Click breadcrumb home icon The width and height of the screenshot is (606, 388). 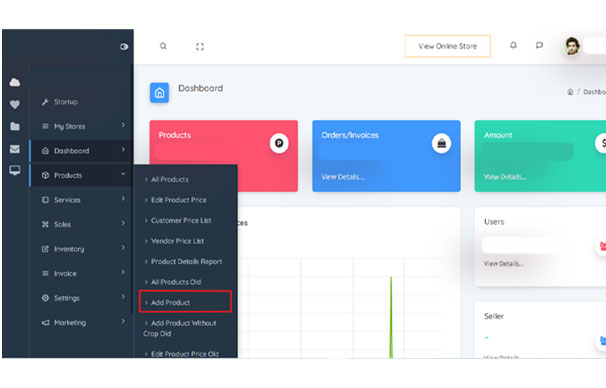tap(570, 92)
